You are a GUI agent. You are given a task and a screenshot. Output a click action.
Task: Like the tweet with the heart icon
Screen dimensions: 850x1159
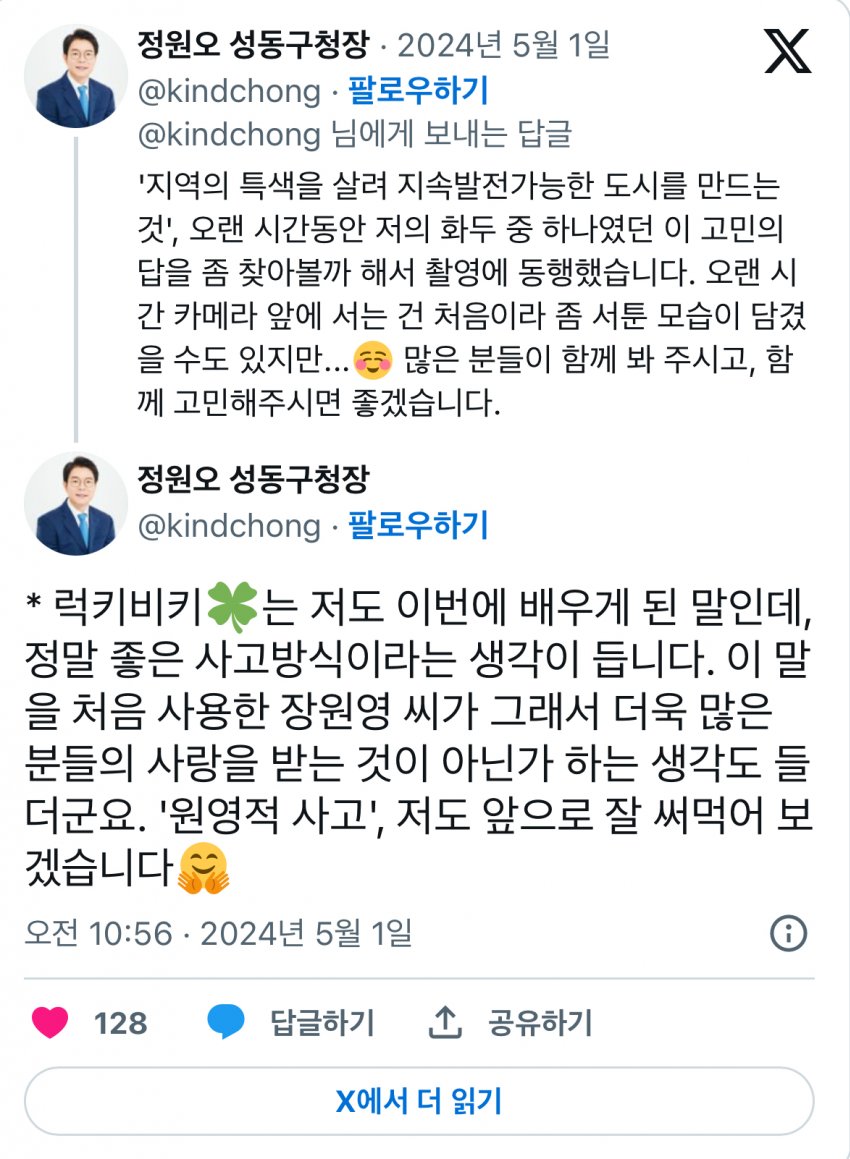50,1022
